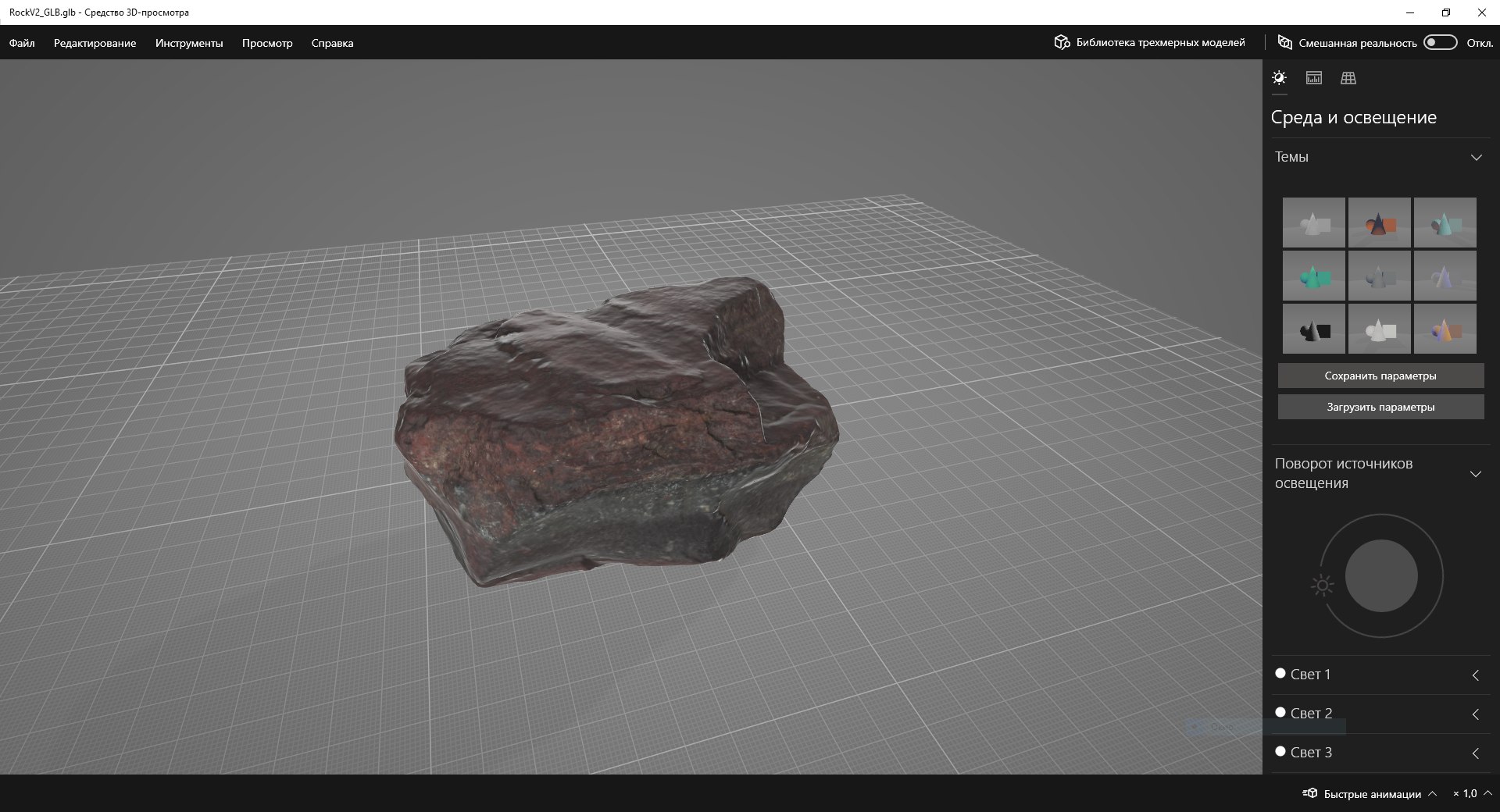Open the Справка menu

[x=332, y=43]
